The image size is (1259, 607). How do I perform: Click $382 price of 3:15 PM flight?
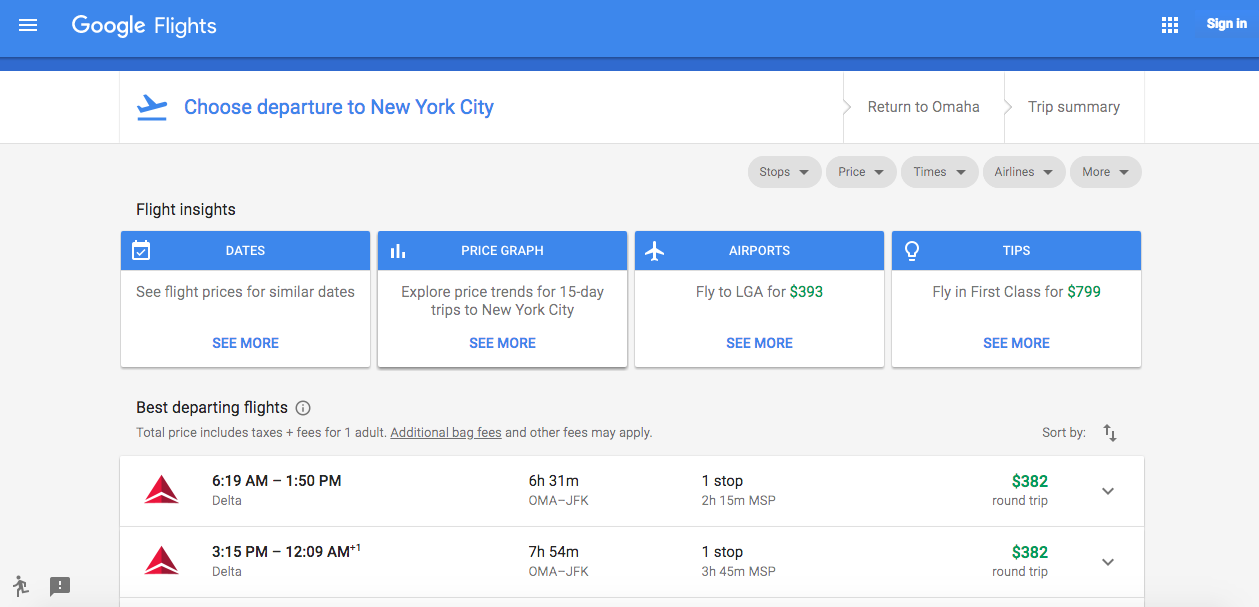pyautogui.click(x=1030, y=552)
